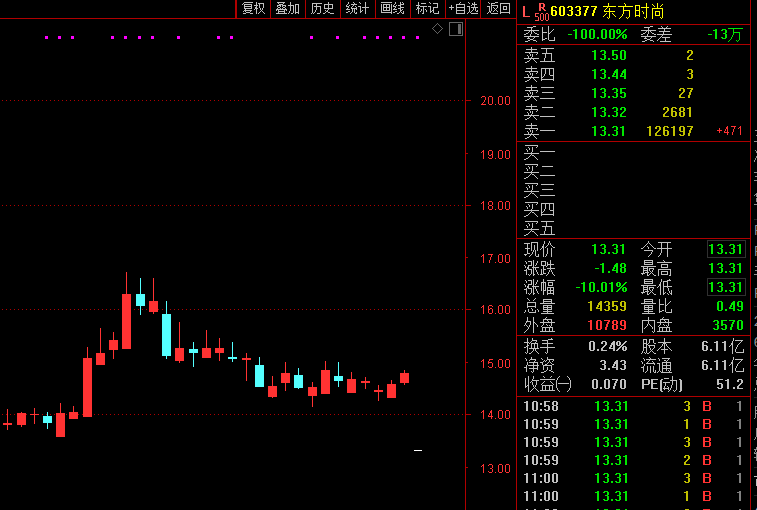Click the 委比 value -100.00%

[x=597, y=34]
